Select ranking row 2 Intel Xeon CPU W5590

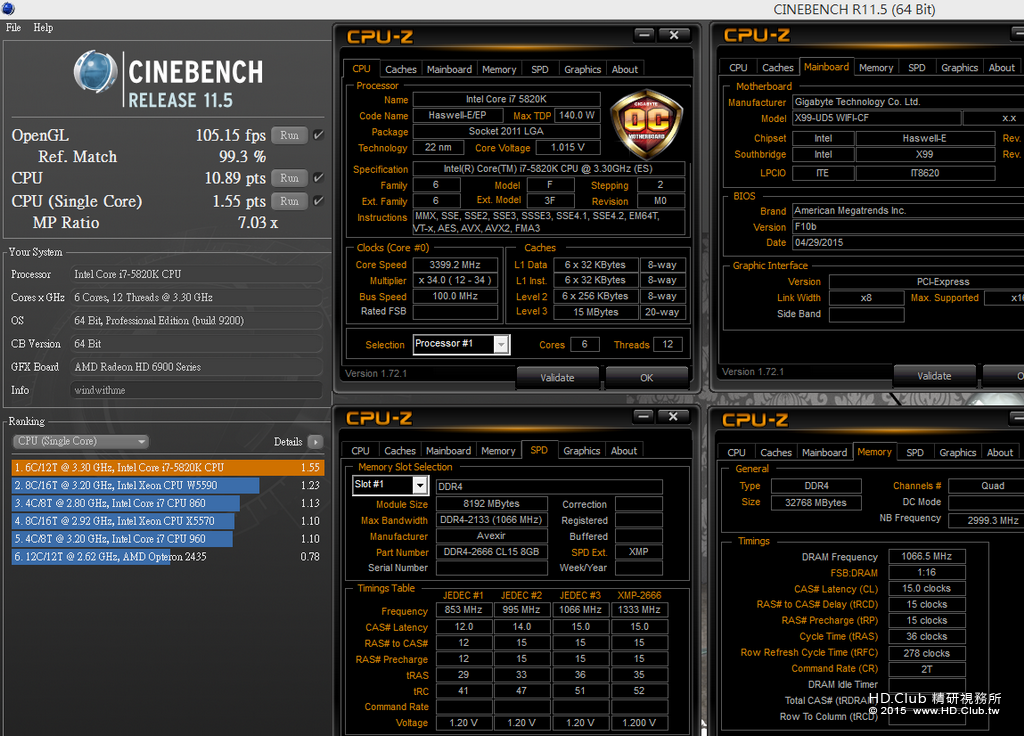[x=168, y=485]
